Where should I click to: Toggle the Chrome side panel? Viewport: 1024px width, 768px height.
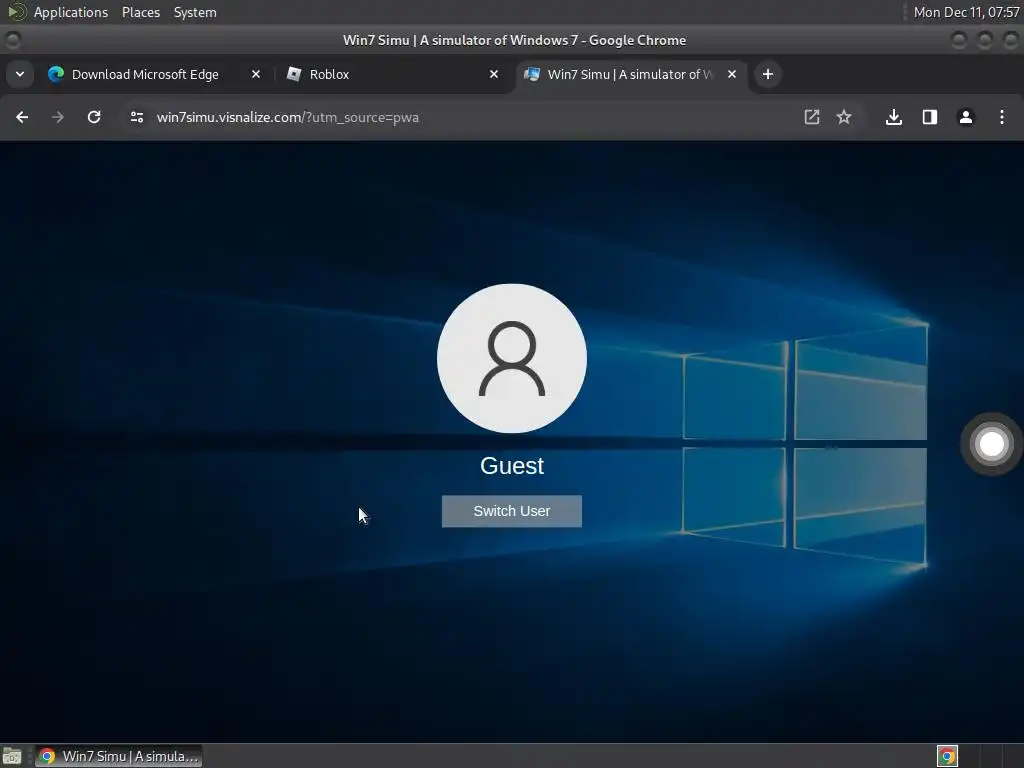pyautogui.click(x=929, y=117)
